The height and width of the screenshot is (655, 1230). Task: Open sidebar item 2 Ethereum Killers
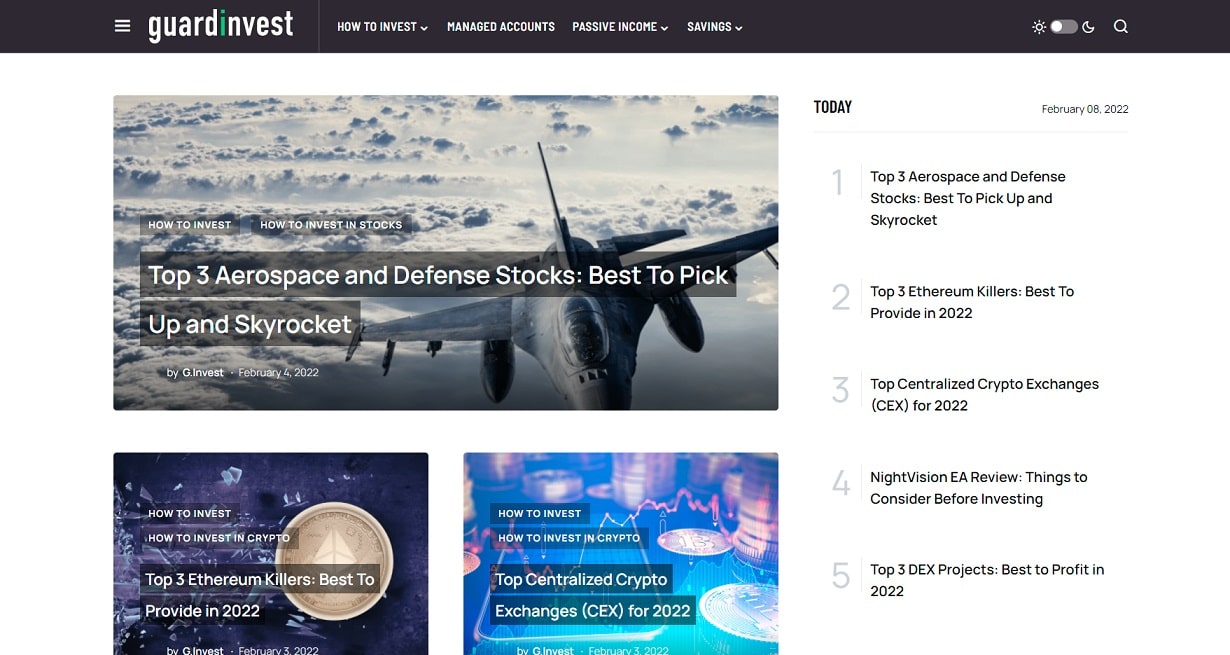point(972,302)
